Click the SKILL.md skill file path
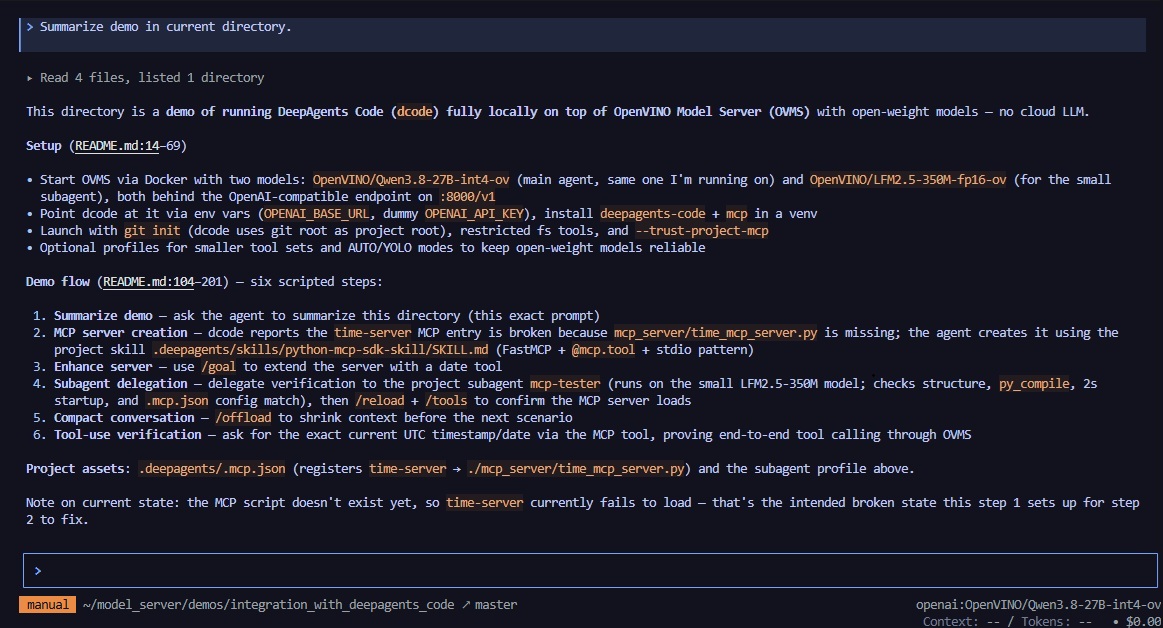1163x628 pixels. [x=320, y=349]
